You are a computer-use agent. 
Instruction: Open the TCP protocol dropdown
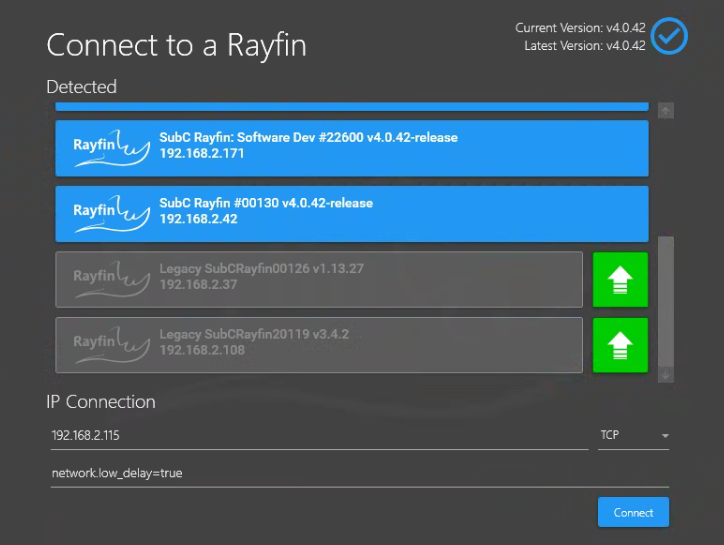[x=633, y=436]
